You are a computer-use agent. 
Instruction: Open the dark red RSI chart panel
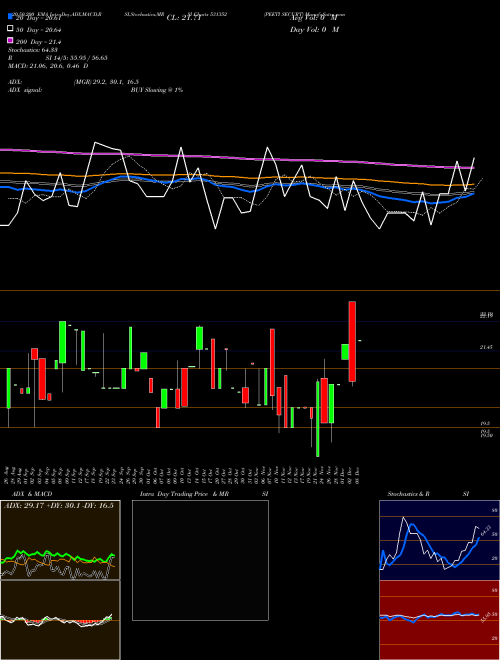(x=439, y=620)
